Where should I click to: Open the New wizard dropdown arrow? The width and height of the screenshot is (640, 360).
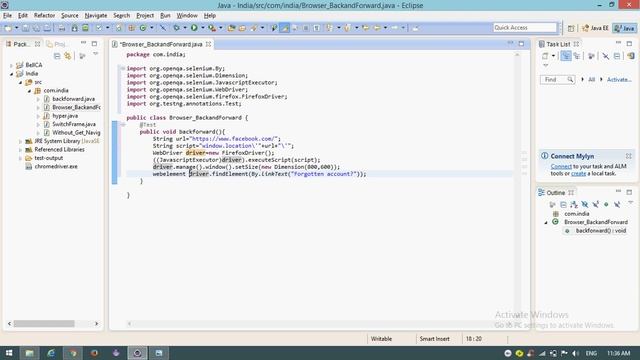click(x=17, y=28)
